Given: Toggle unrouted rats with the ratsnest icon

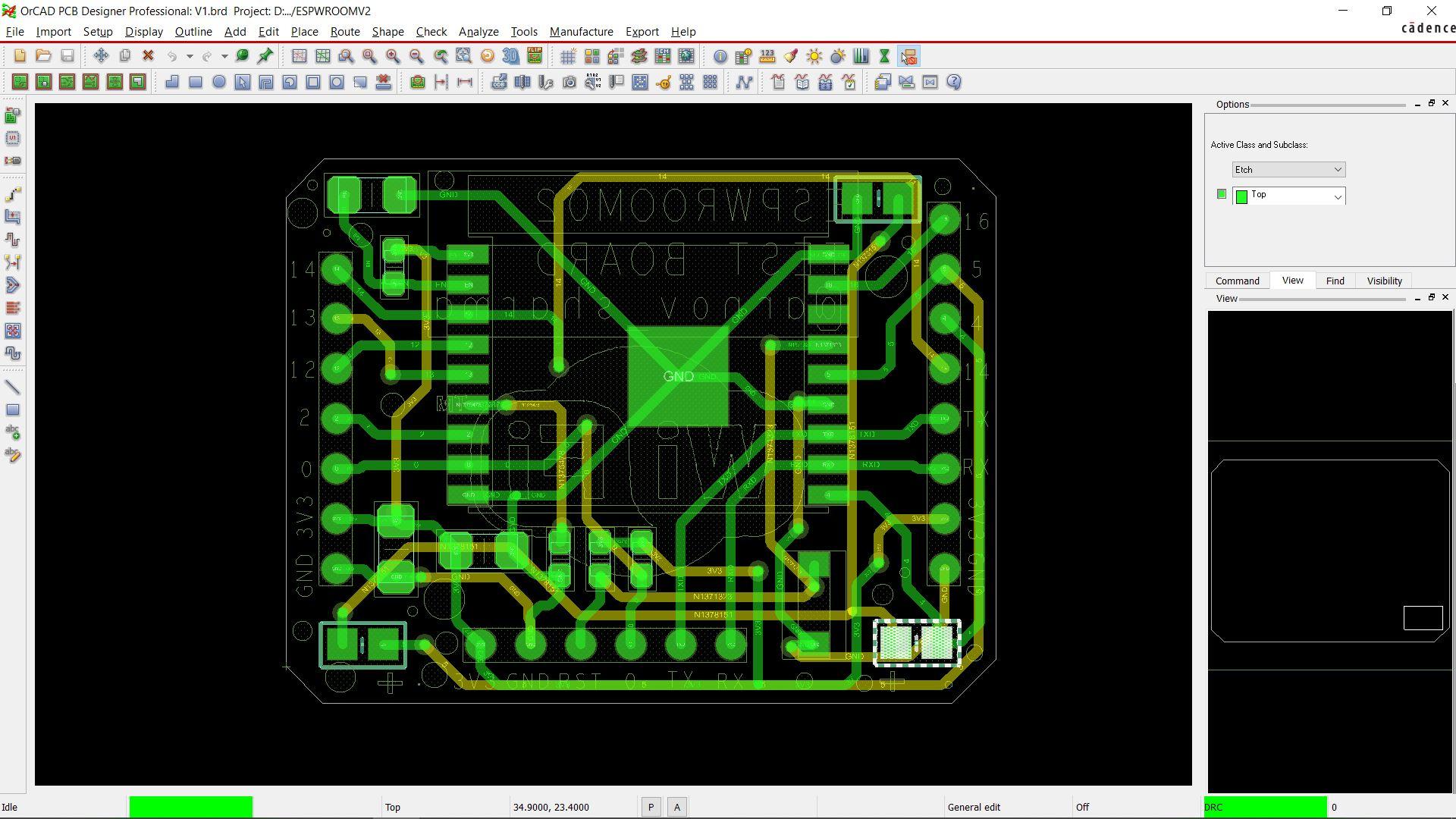Looking at the screenshot, I should [299, 56].
